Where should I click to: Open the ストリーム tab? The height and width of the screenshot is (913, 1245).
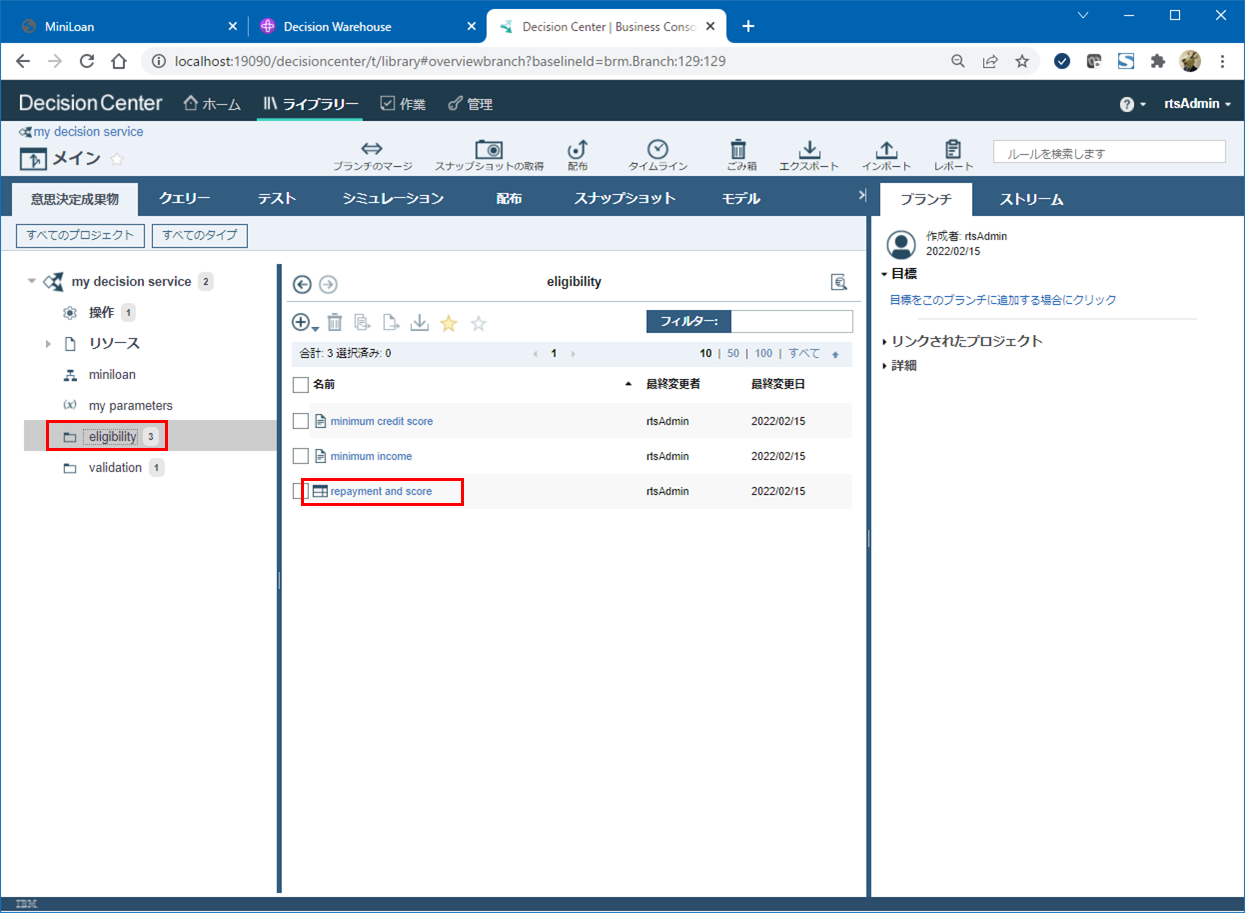click(x=1032, y=200)
